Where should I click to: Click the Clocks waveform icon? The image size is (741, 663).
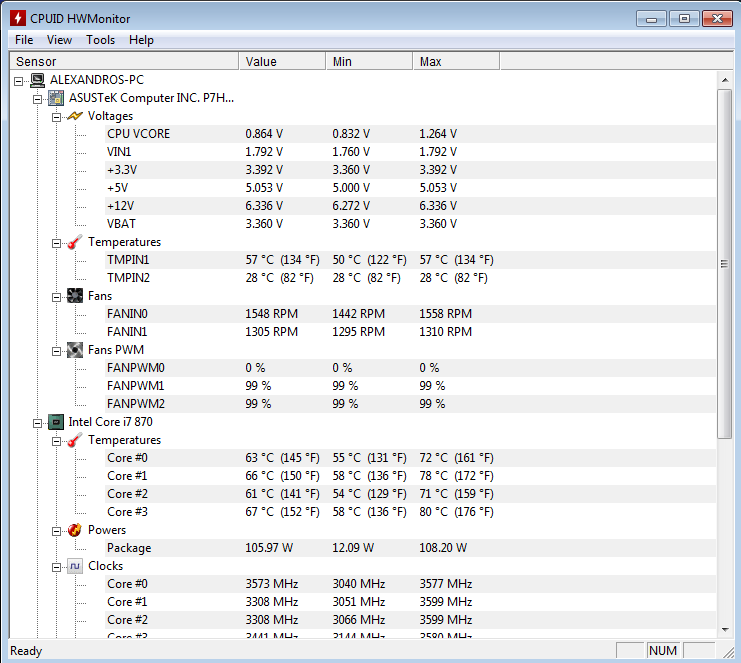coord(75,566)
